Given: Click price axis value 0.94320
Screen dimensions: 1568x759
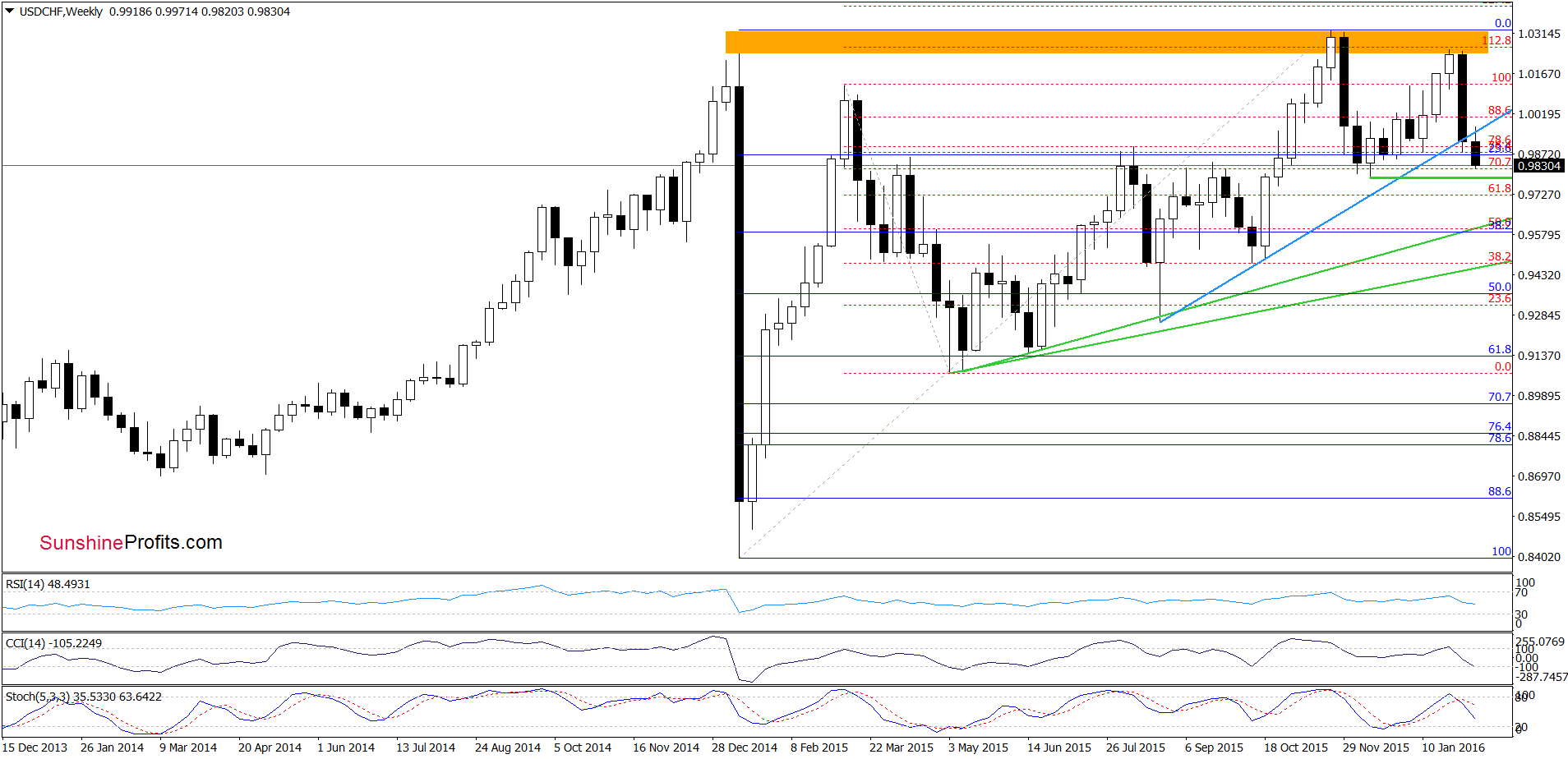Looking at the screenshot, I should pyautogui.click(x=1539, y=275).
